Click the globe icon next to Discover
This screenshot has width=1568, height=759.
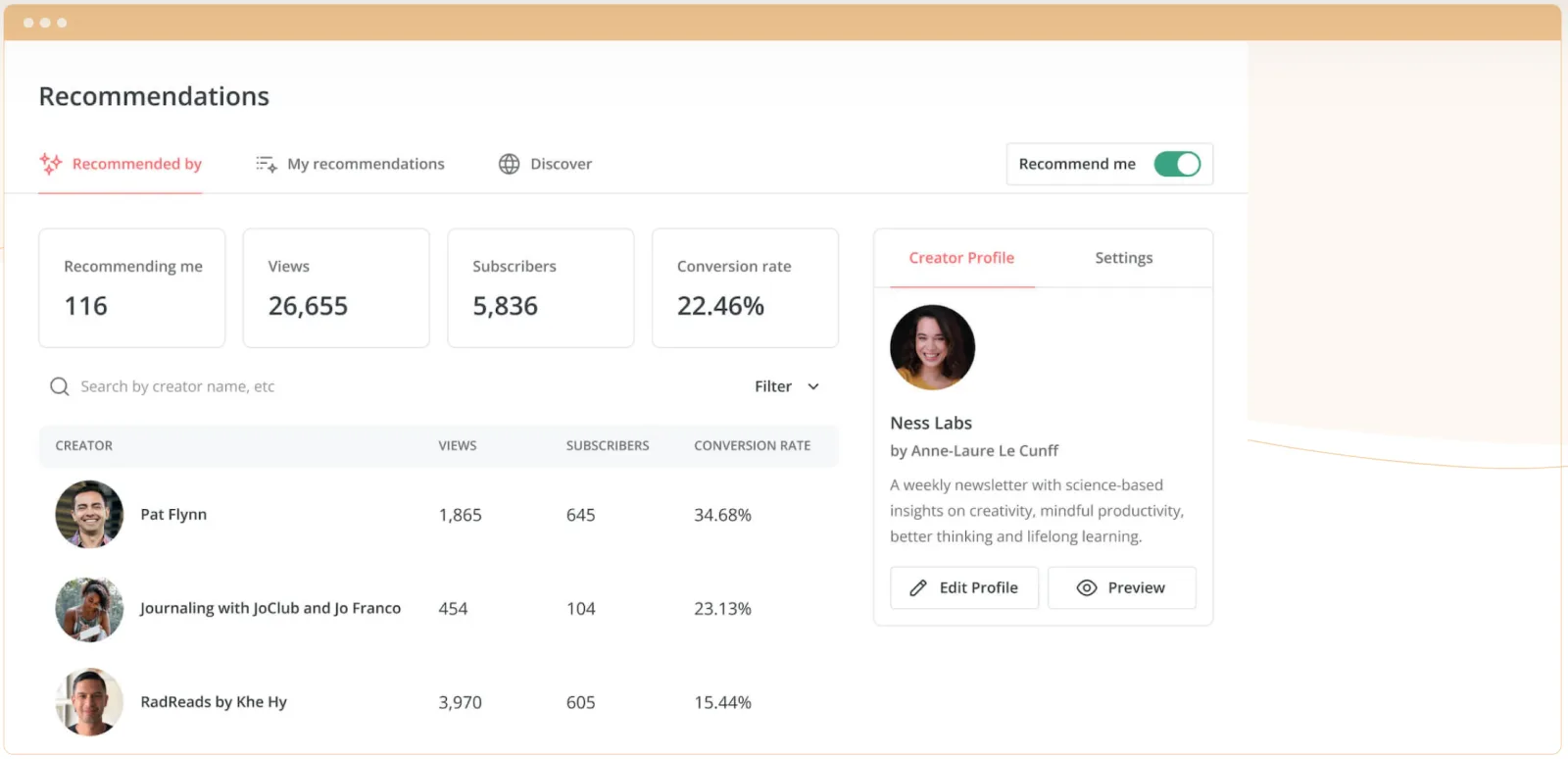point(509,164)
